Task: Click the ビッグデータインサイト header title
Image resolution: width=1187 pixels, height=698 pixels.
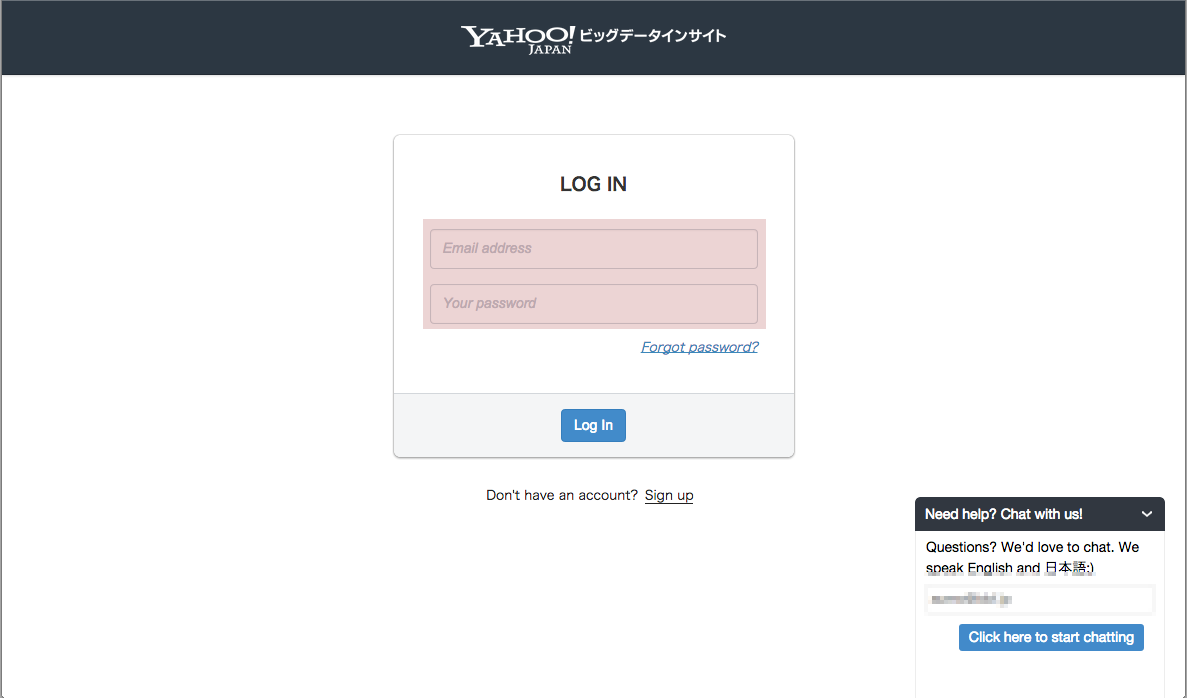Action: coord(653,36)
